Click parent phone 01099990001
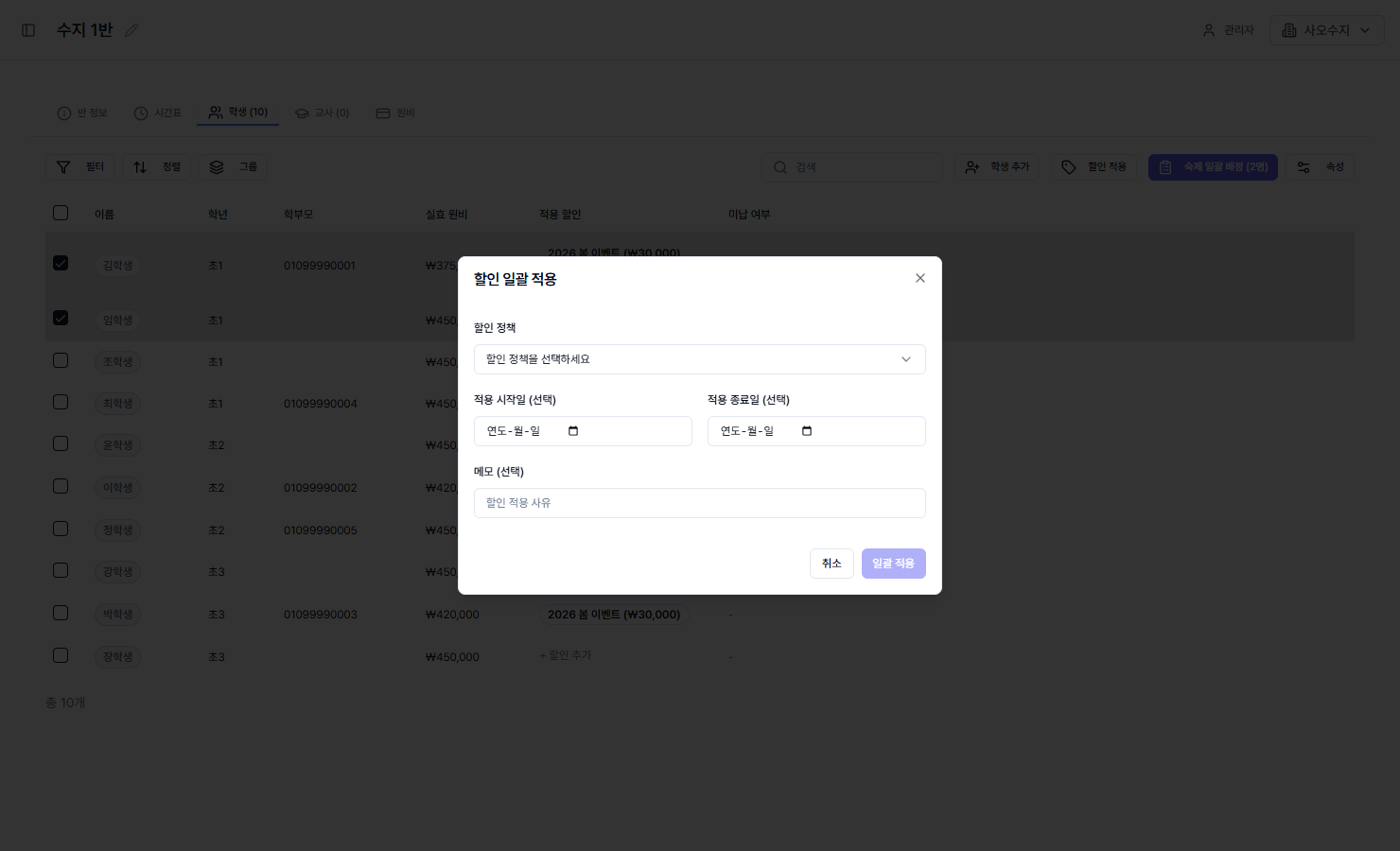The height and width of the screenshot is (851, 1400). [x=320, y=266]
